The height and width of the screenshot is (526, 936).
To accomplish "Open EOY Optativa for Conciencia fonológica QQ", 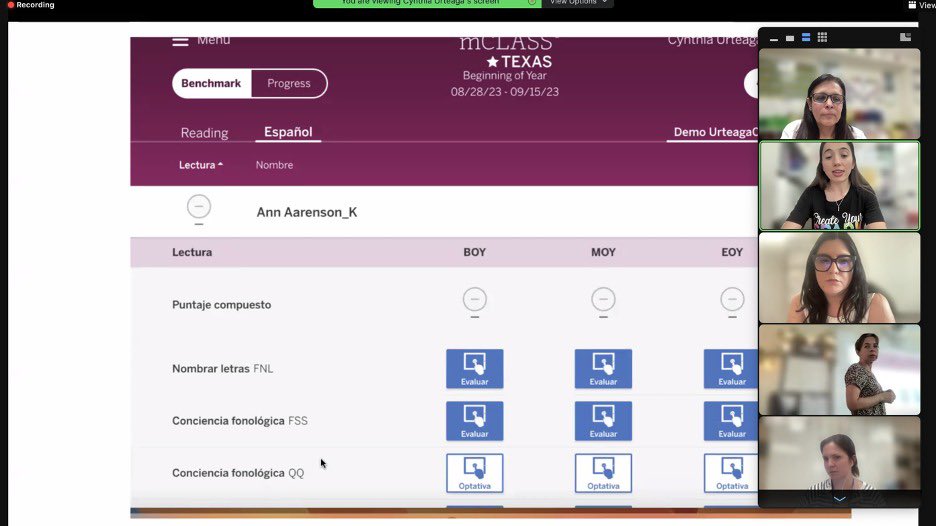I will pyautogui.click(x=731, y=473).
